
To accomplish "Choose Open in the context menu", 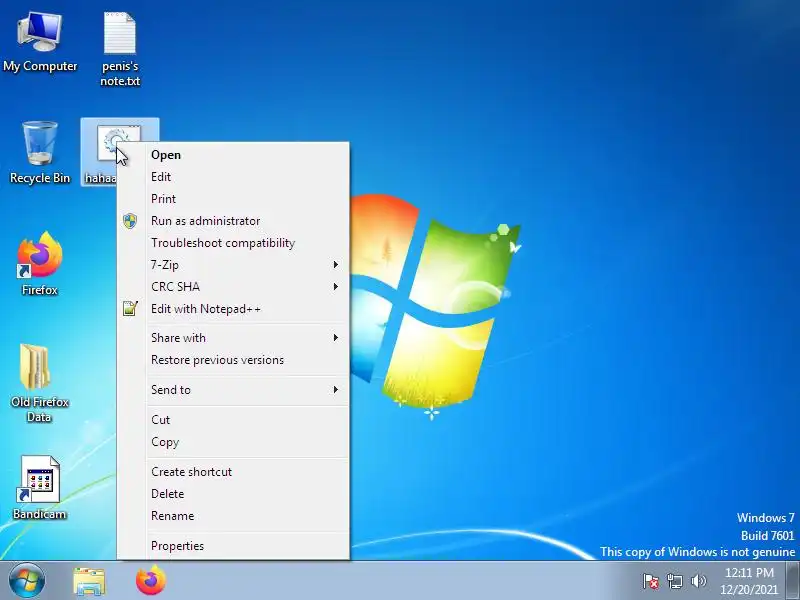I will [234, 155].
